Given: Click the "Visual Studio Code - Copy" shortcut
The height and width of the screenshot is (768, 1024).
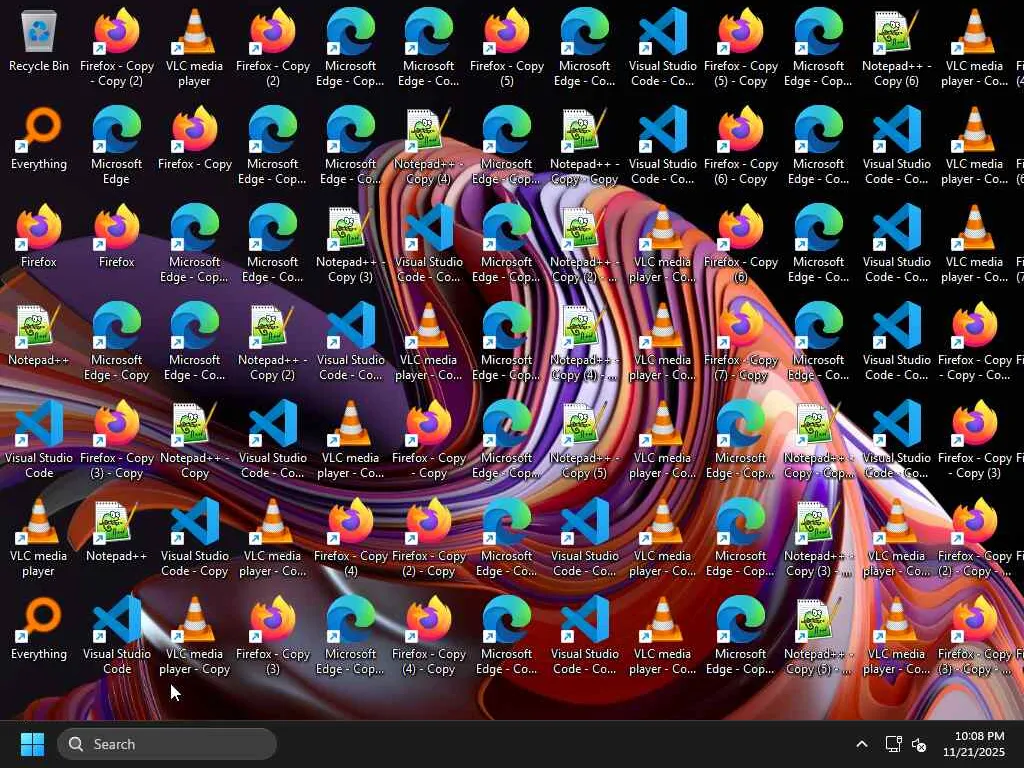Looking at the screenshot, I should pyautogui.click(x=195, y=538).
